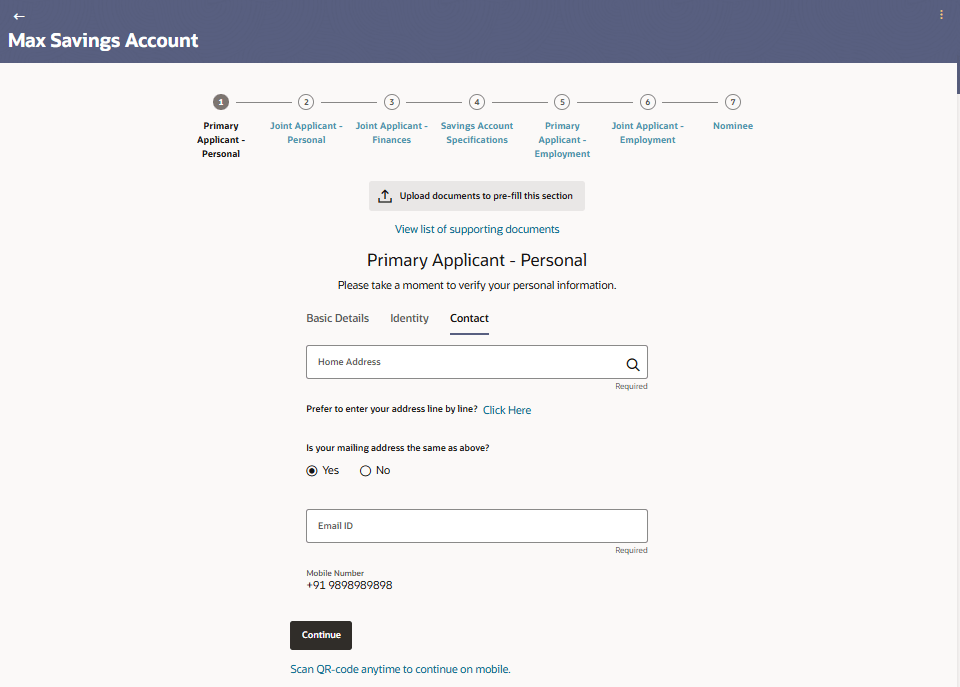Viewport: 960px width, 687px height.
Task: Switch to the Basic Details tab
Action: (x=337, y=319)
